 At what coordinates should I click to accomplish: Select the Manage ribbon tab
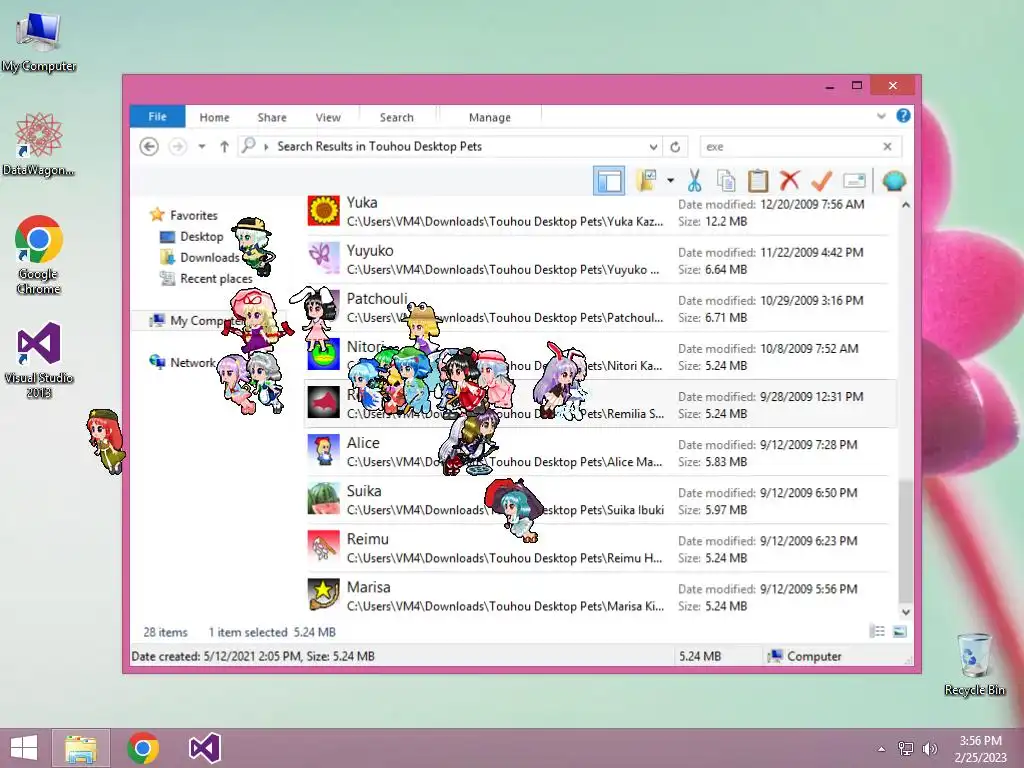tap(490, 118)
